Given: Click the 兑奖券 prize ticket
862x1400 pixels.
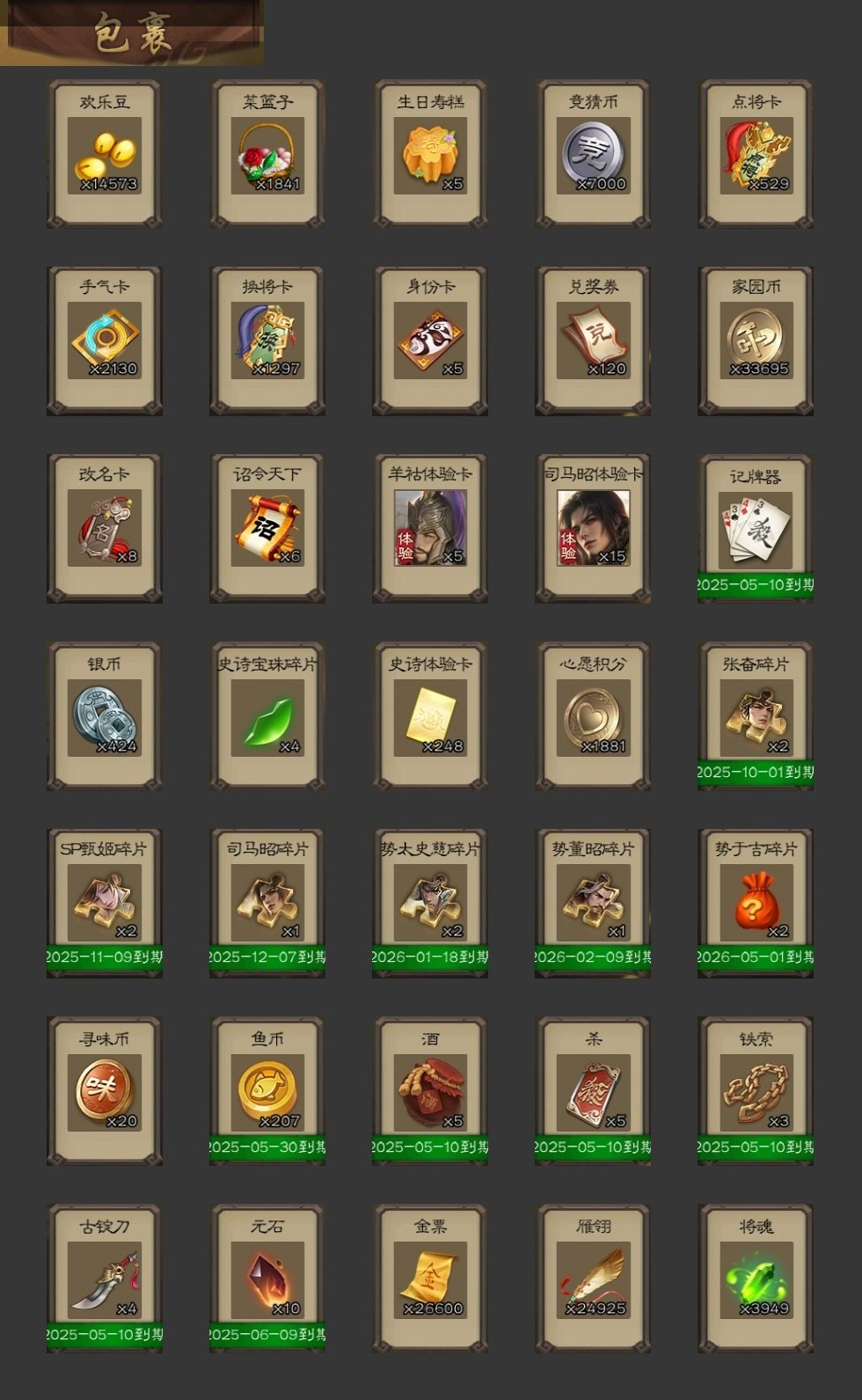Looking at the screenshot, I should 593,341.
